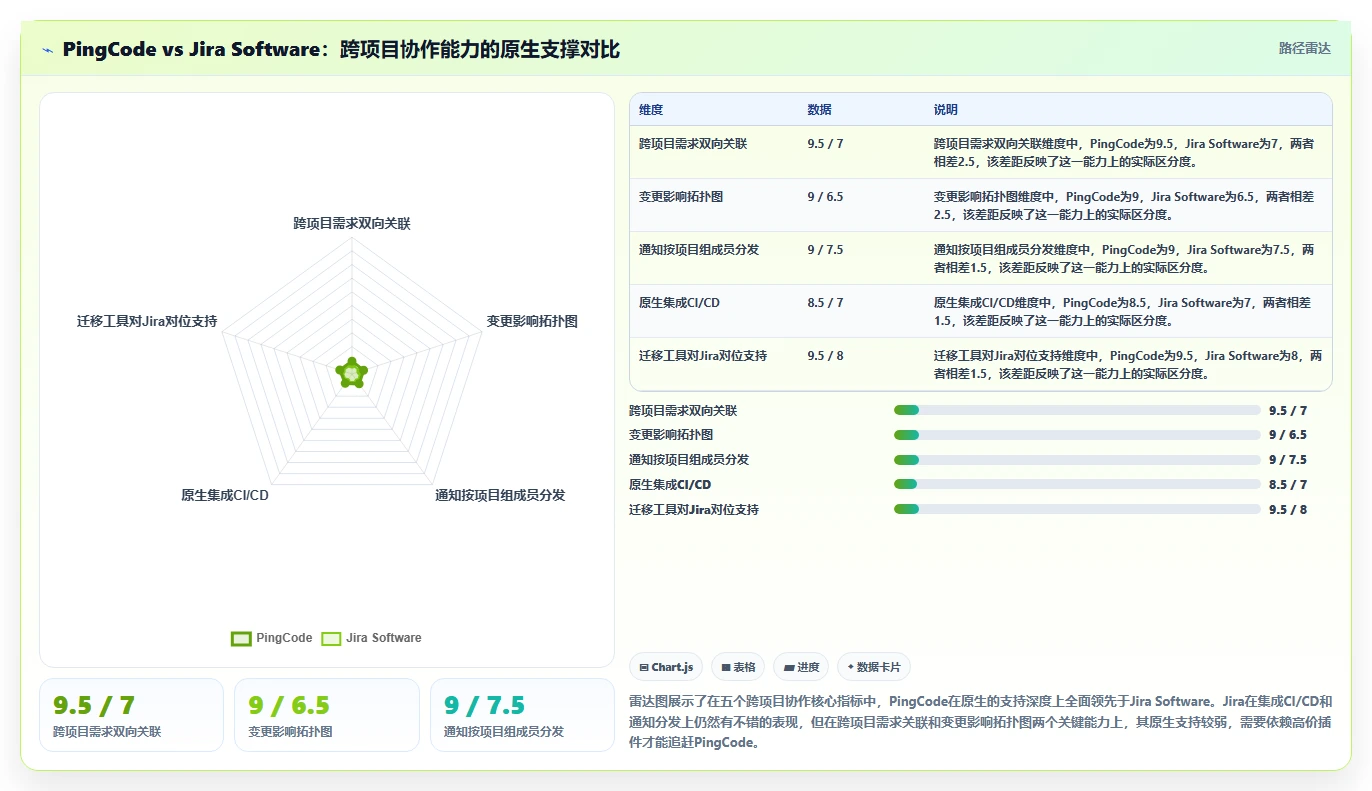Open the Chart.js chip
The width and height of the screenshot is (1372, 791).
click(x=667, y=667)
